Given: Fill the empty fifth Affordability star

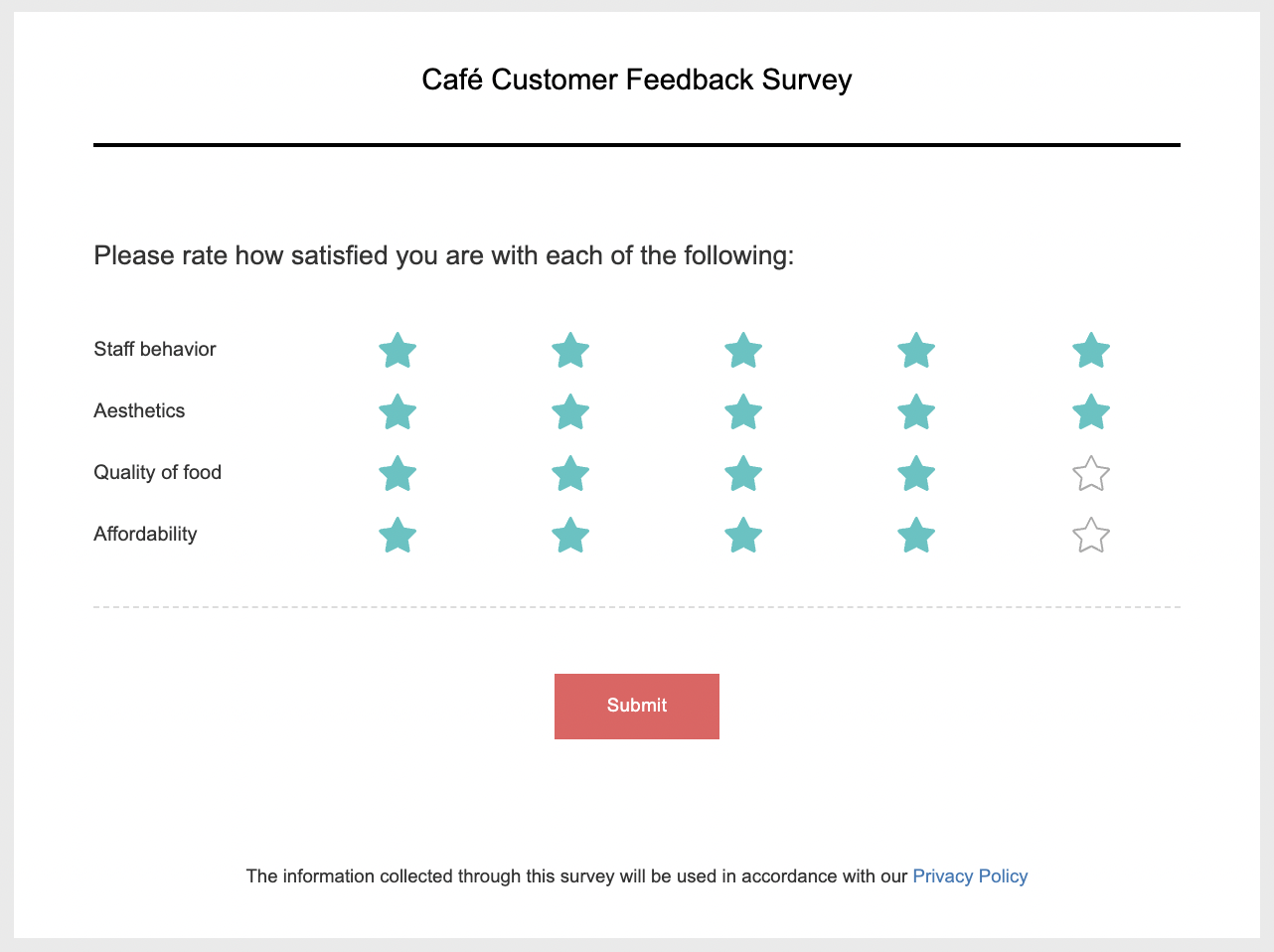Looking at the screenshot, I should click(1091, 536).
